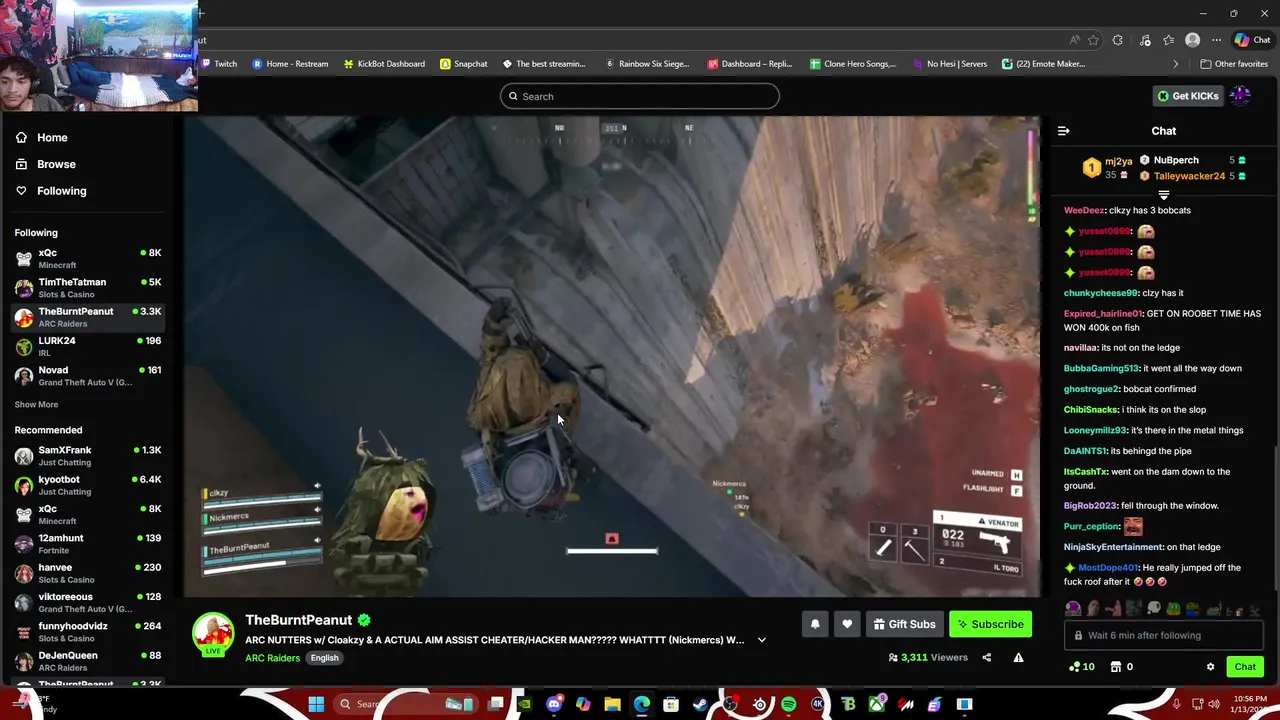Click top gifter mj2ya in leaderboard
Screen dimensions: 1280x720
pyautogui.click(x=1118, y=161)
